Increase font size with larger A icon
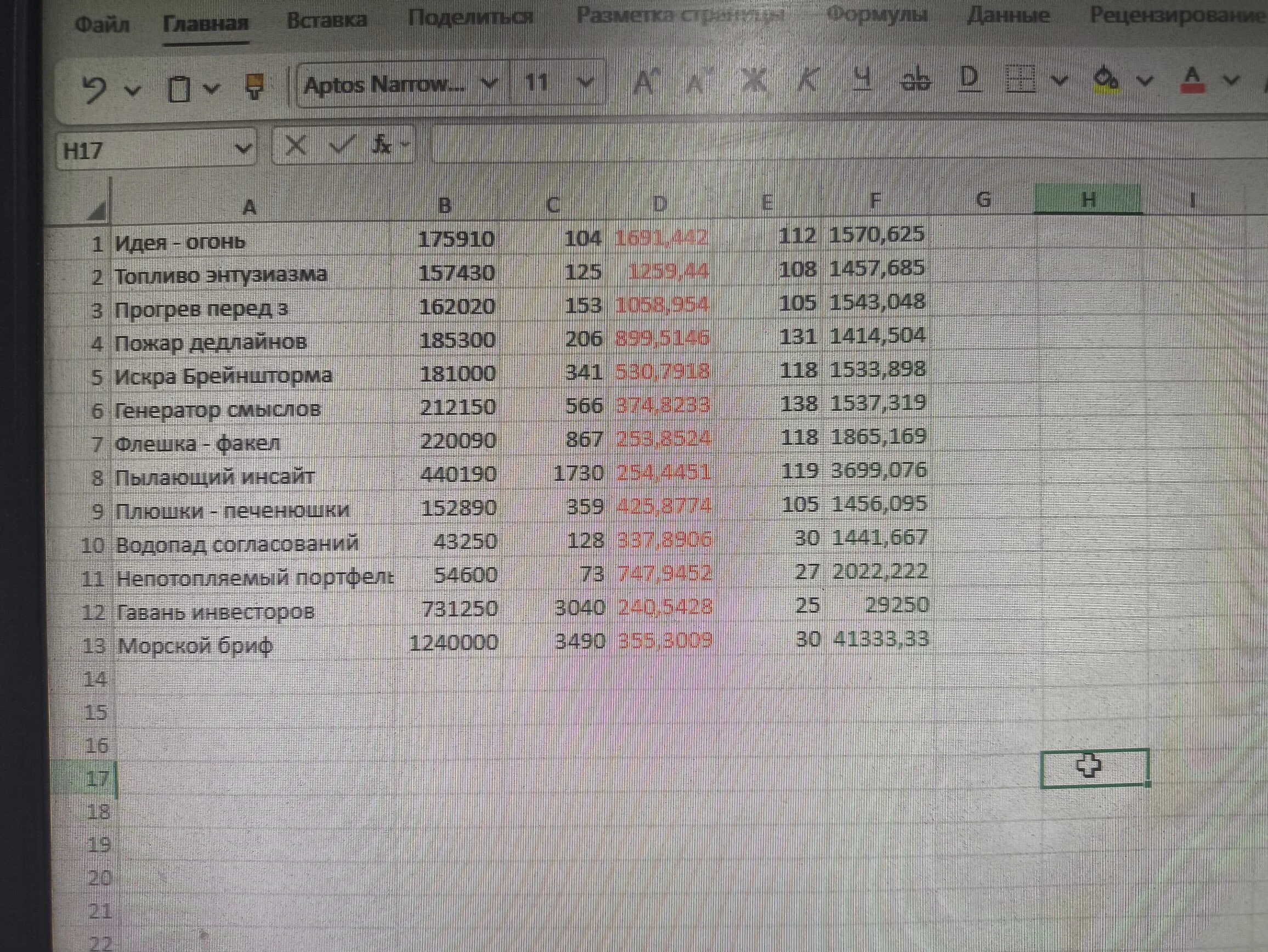Screen dimensions: 1268x952 [646, 82]
